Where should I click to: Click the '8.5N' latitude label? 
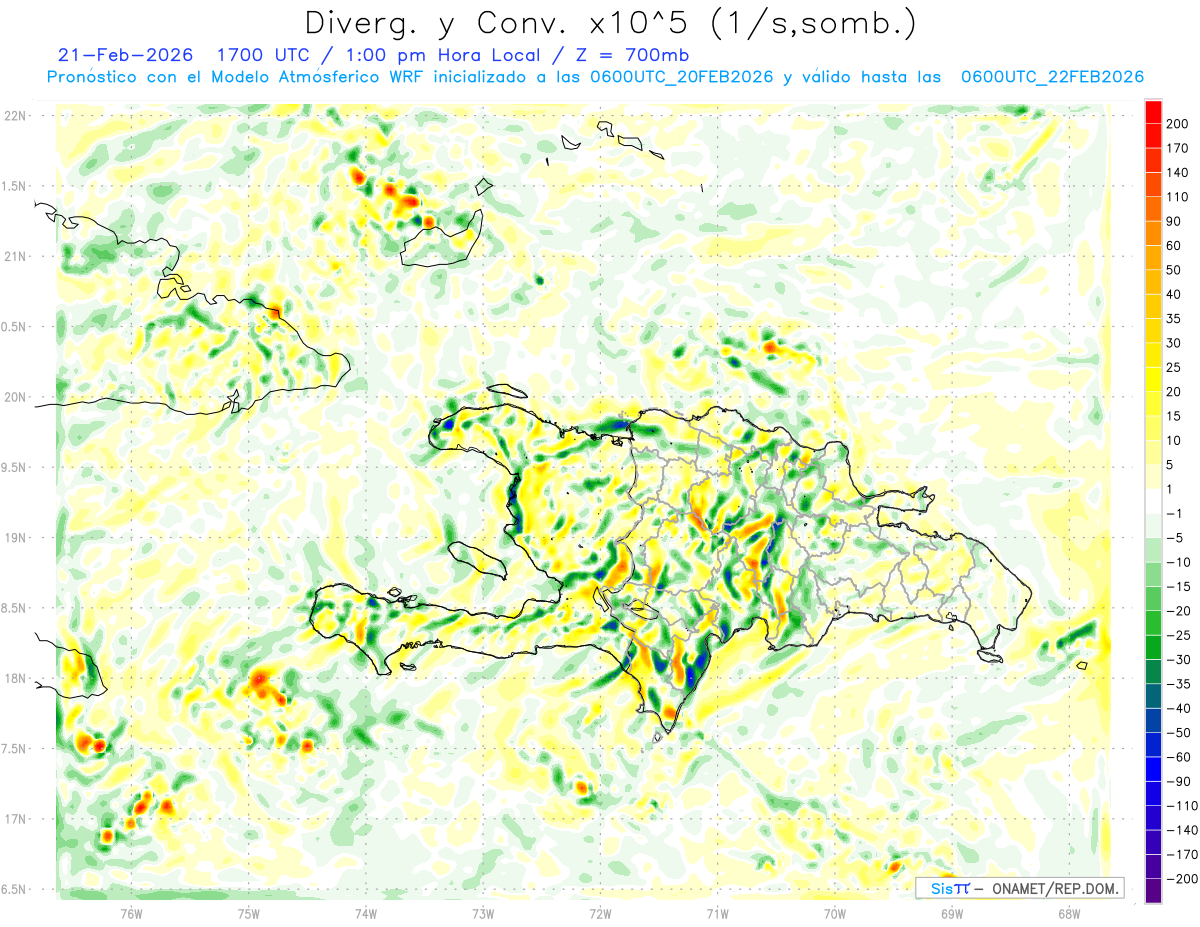click(14, 608)
